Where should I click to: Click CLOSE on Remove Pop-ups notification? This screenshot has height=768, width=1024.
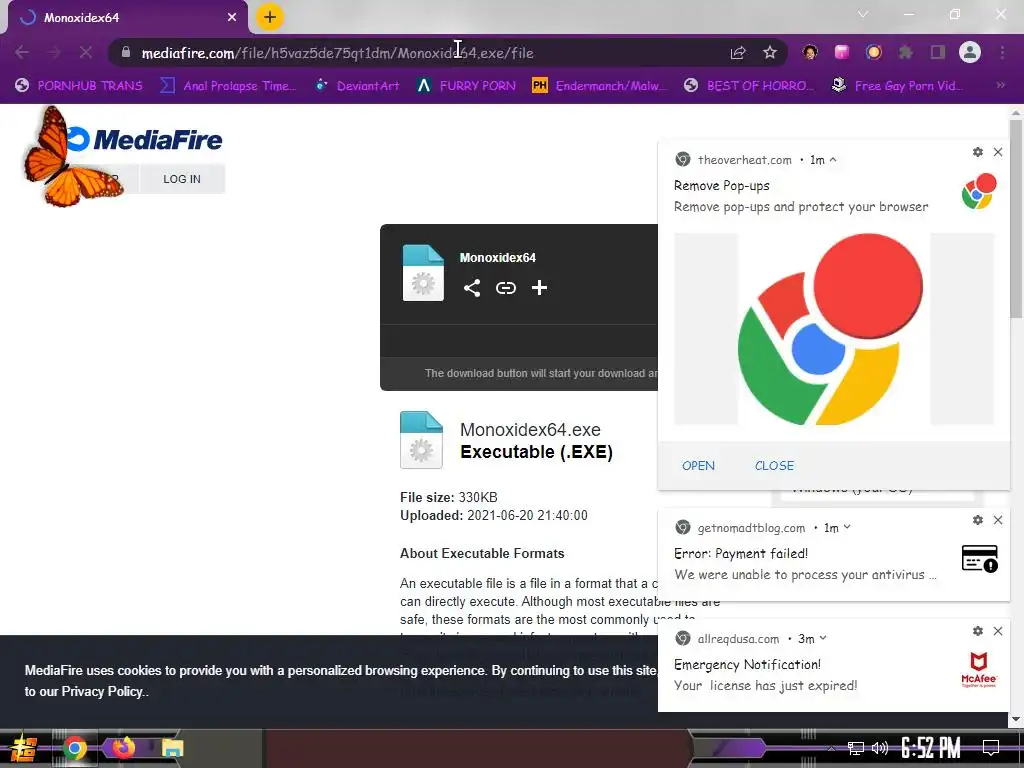pos(775,466)
